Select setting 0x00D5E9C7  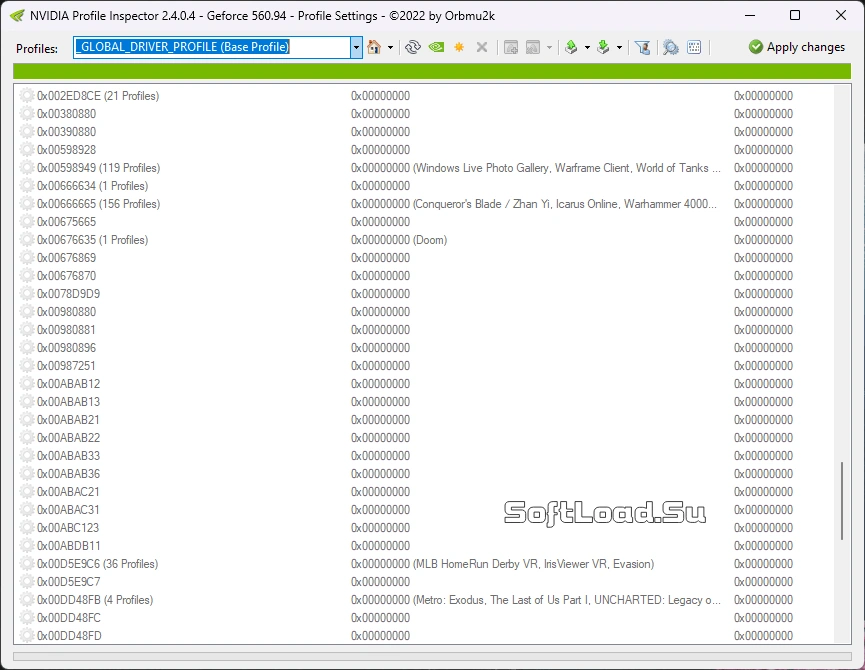(69, 582)
